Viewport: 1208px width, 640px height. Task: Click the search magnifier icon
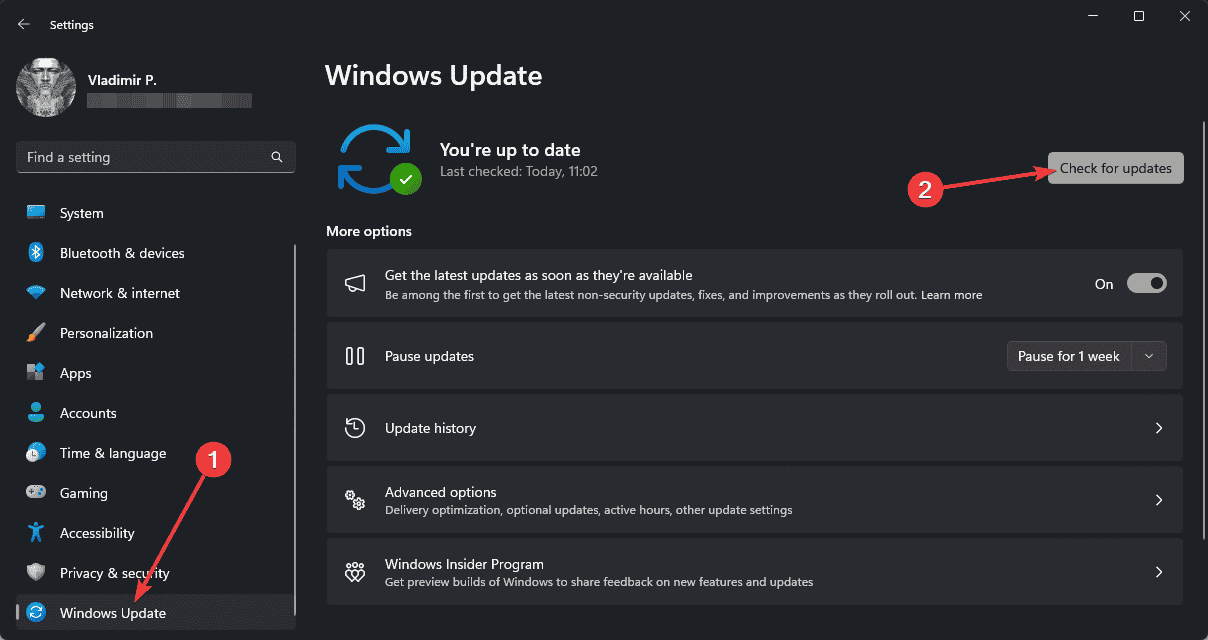(277, 157)
